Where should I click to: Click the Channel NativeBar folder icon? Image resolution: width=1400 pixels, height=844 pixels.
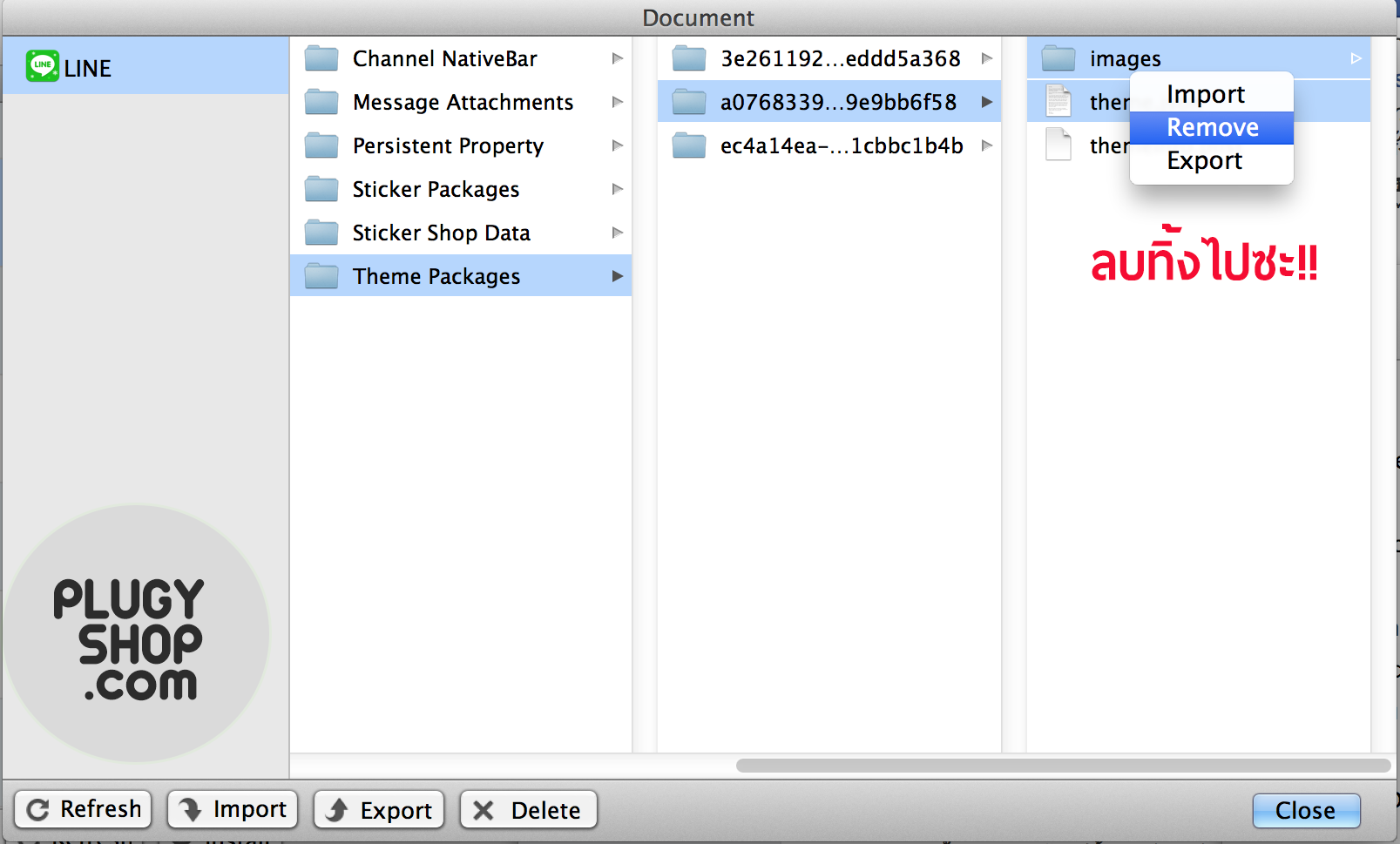[x=321, y=58]
